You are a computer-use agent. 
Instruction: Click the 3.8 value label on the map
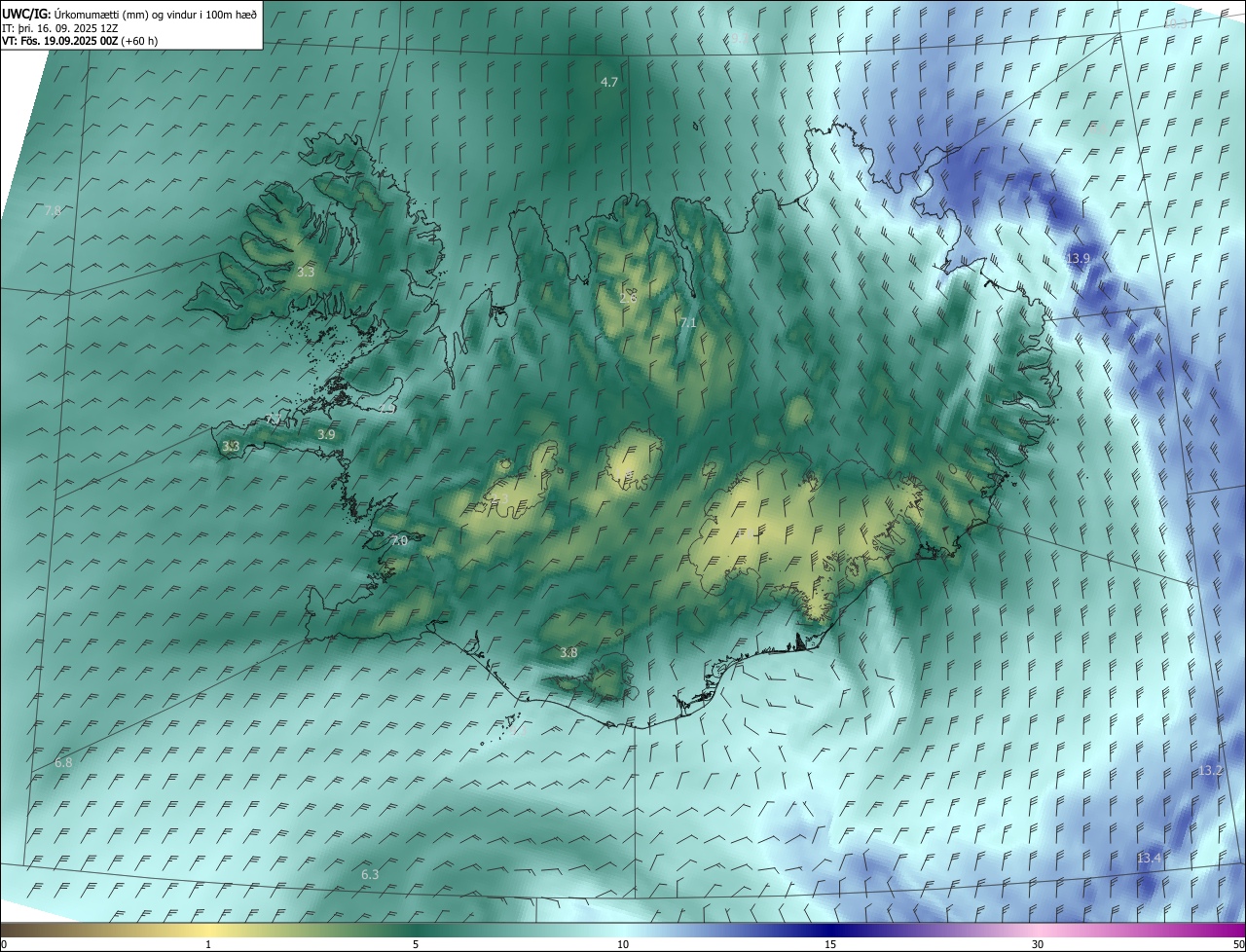pos(569,652)
